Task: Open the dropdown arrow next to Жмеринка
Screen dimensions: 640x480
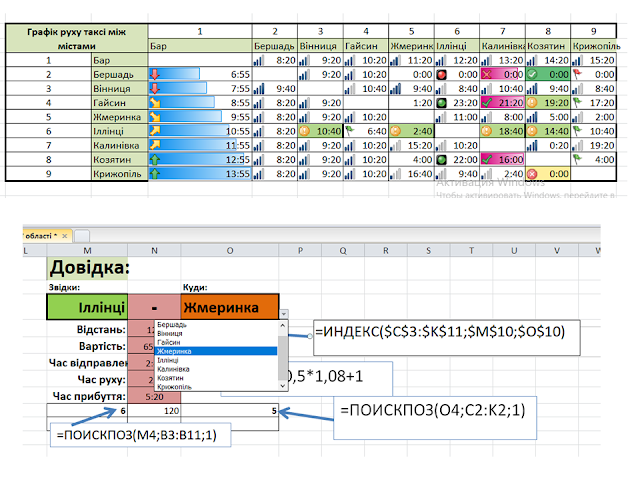Action: [x=284, y=314]
